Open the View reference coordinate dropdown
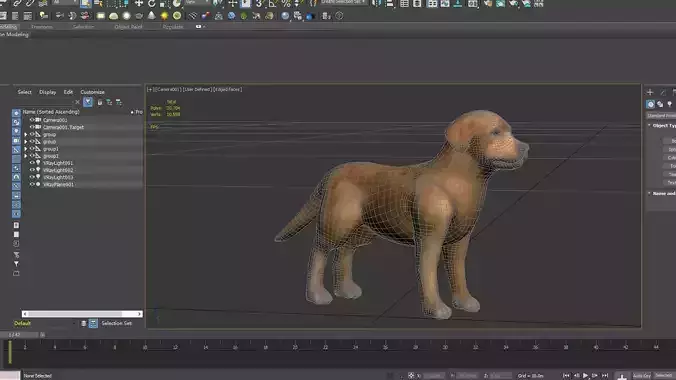The height and width of the screenshot is (380, 676). (197, 3)
